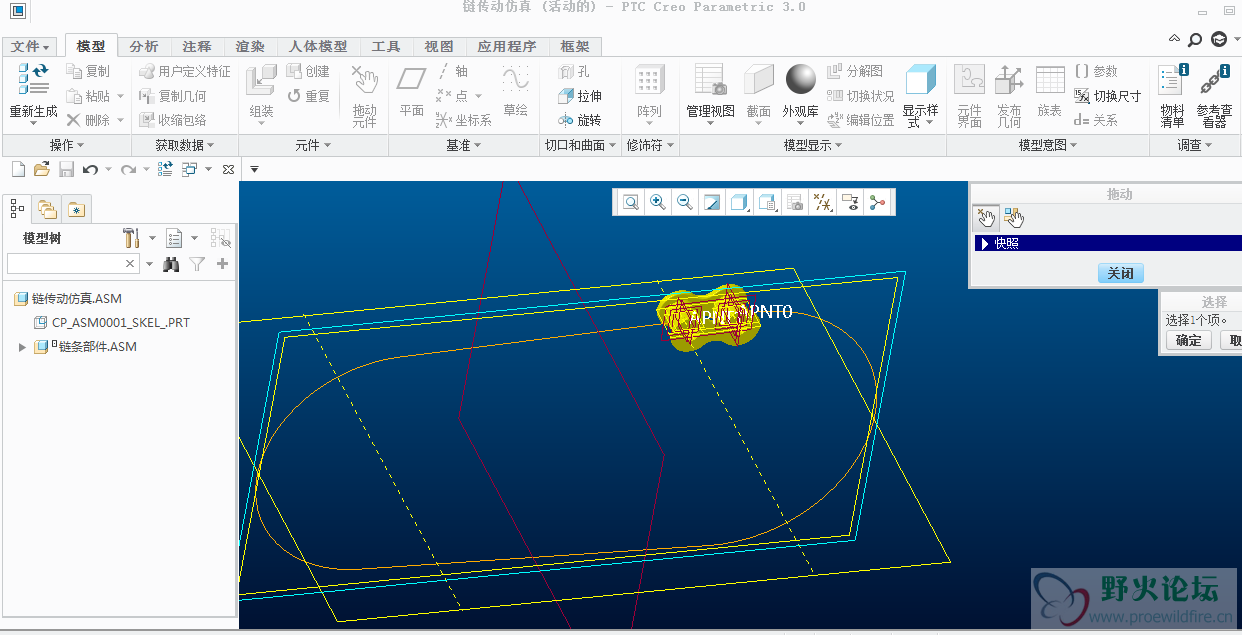
Task: Click the Datum Display Filters icon
Action: pos(822,203)
